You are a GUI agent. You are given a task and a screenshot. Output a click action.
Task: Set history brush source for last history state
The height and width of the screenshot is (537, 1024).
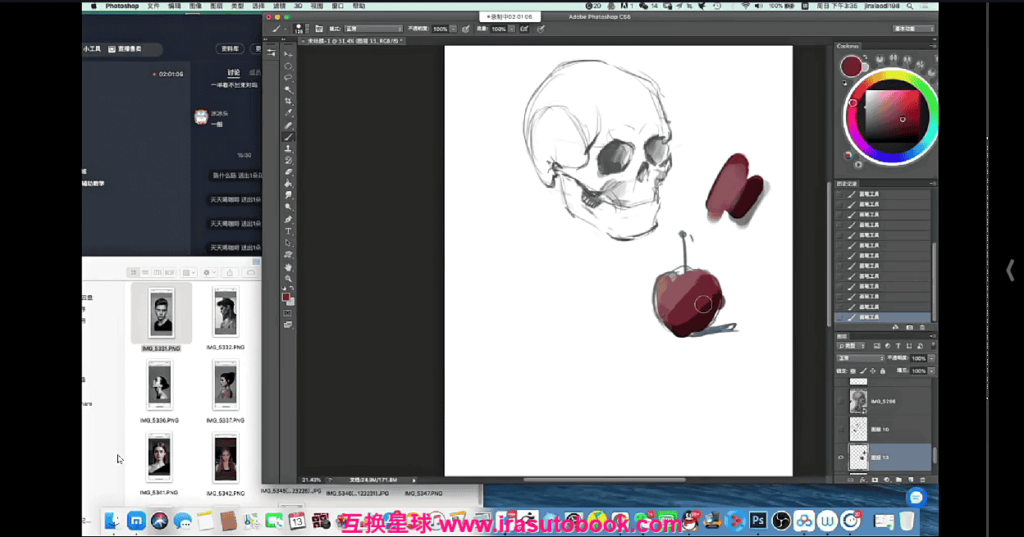840,317
